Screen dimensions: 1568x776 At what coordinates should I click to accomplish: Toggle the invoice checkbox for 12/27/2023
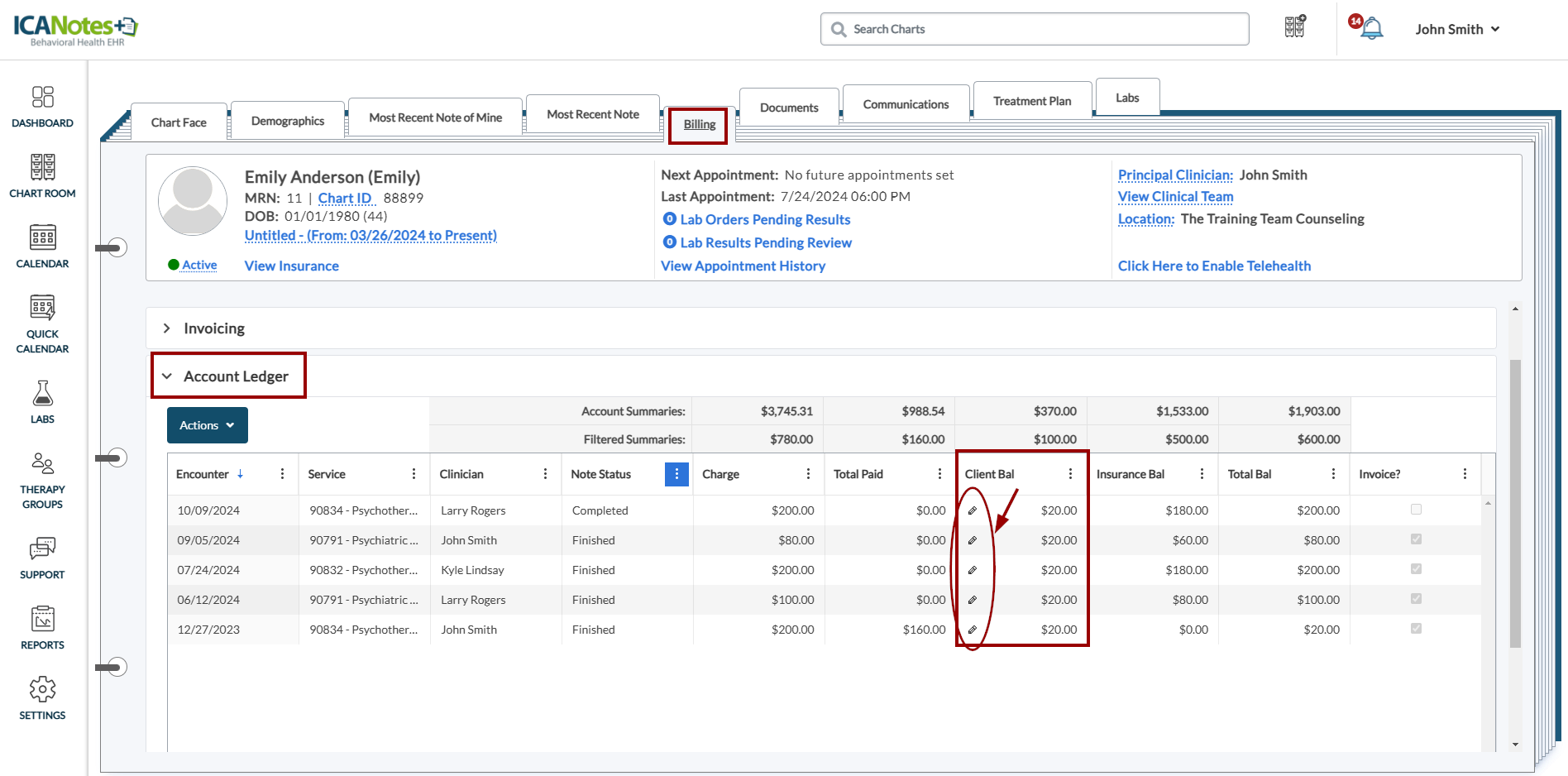pyautogui.click(x=1416, y=629)
